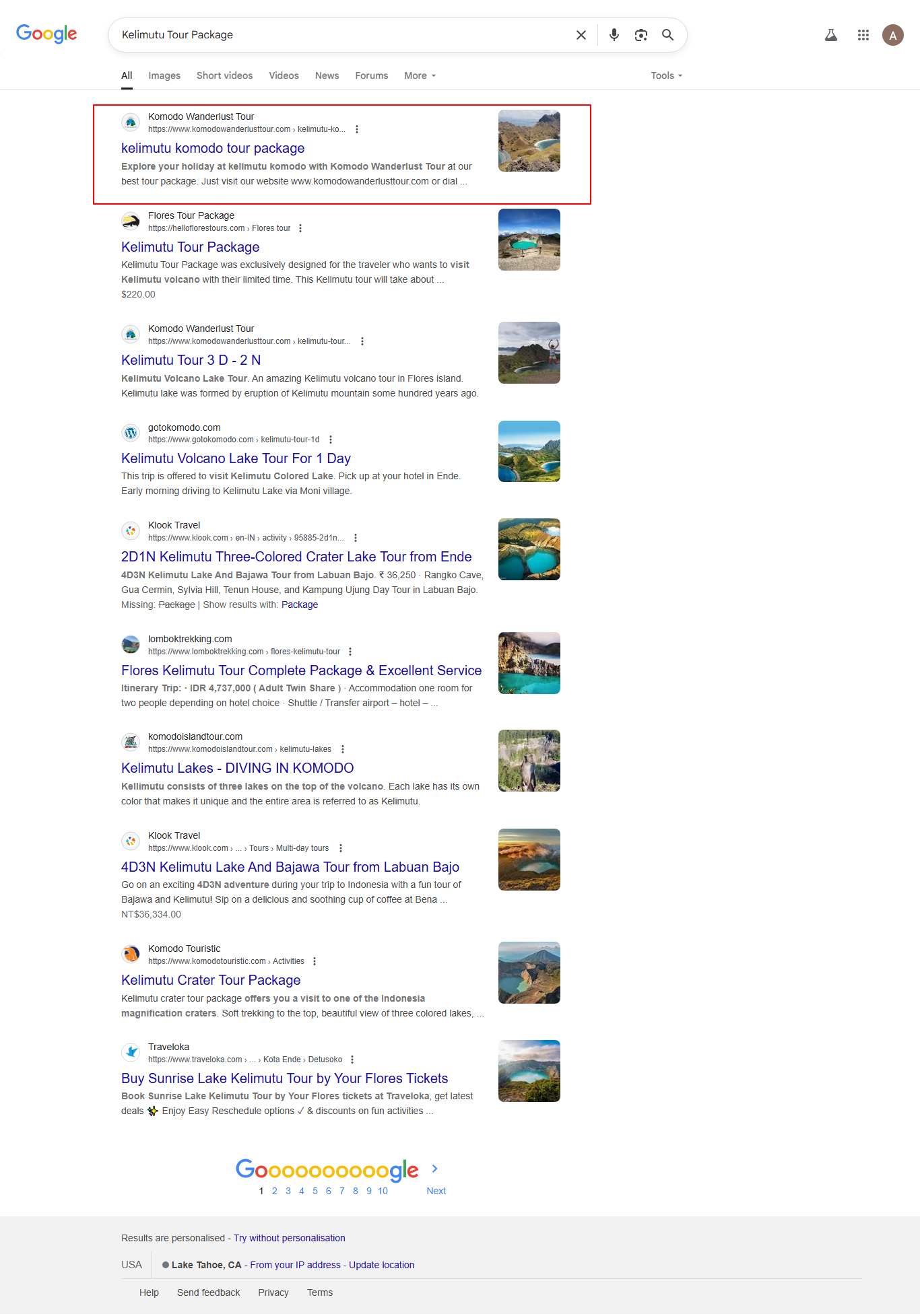Viewport: 920px width, 1316px height.
Task: Open the Help footer link
Action: click(x=149, y=1292)
